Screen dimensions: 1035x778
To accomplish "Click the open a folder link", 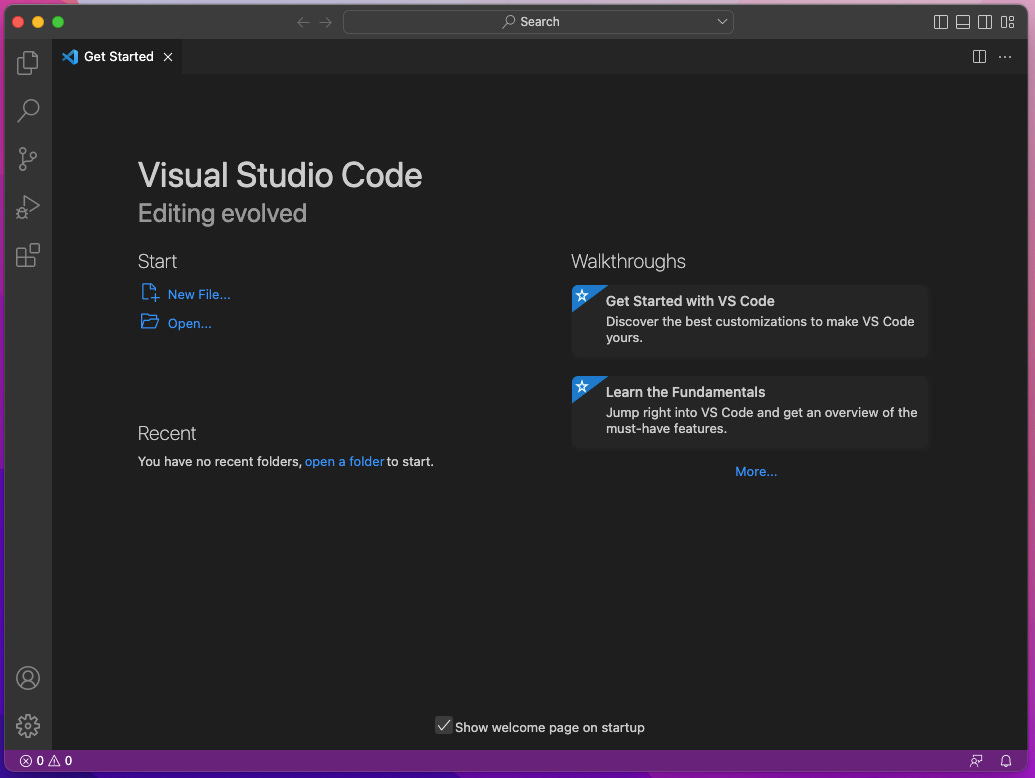I will click(x=345, y=461).
